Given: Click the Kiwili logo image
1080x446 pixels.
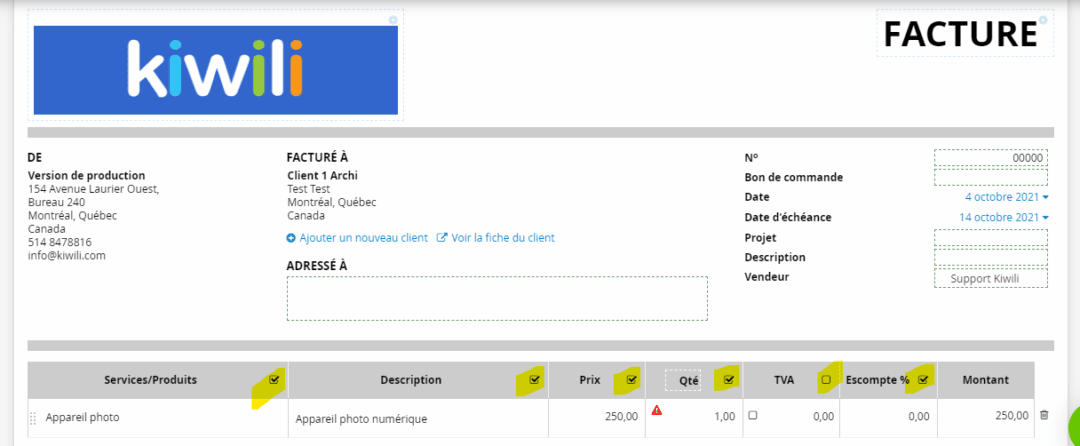Looking at the screenshot, I should [x=216, y=70].
